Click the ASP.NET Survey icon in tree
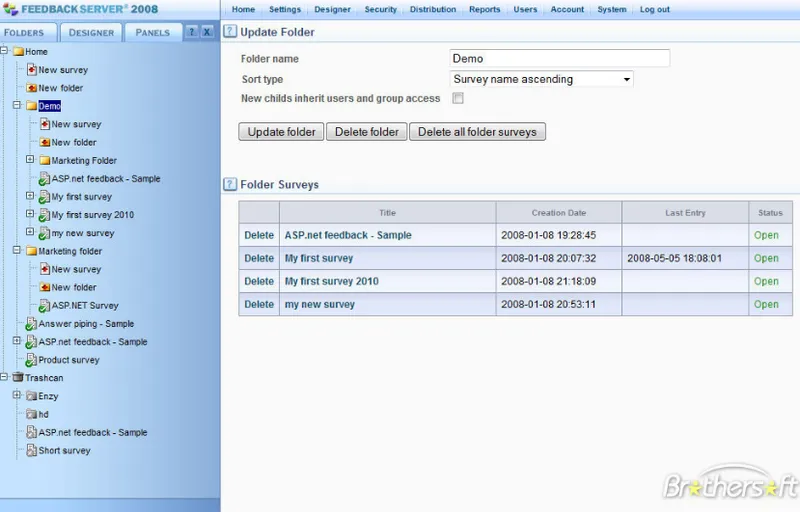 point(44,306)
